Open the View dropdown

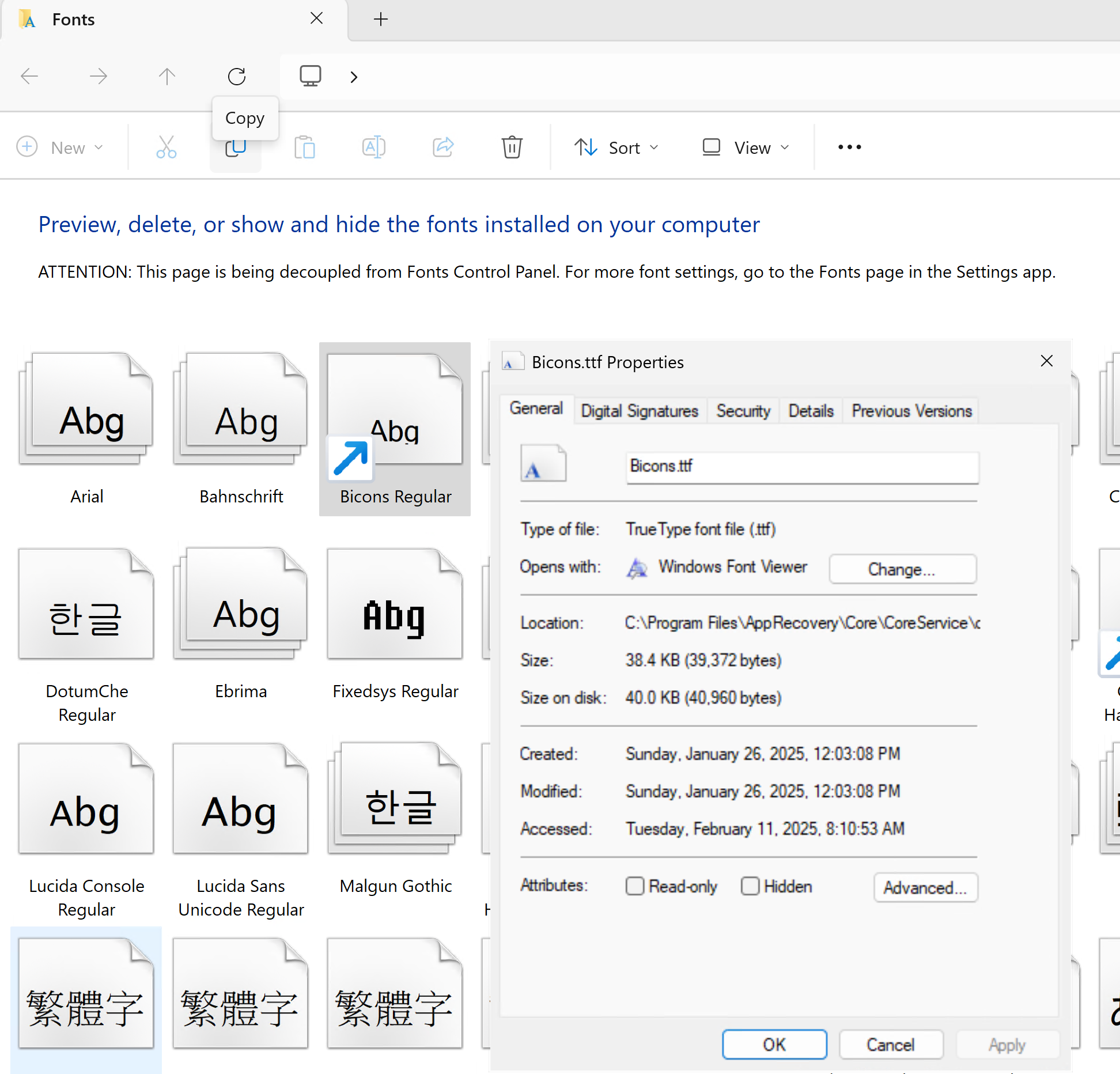click(745, 147)
